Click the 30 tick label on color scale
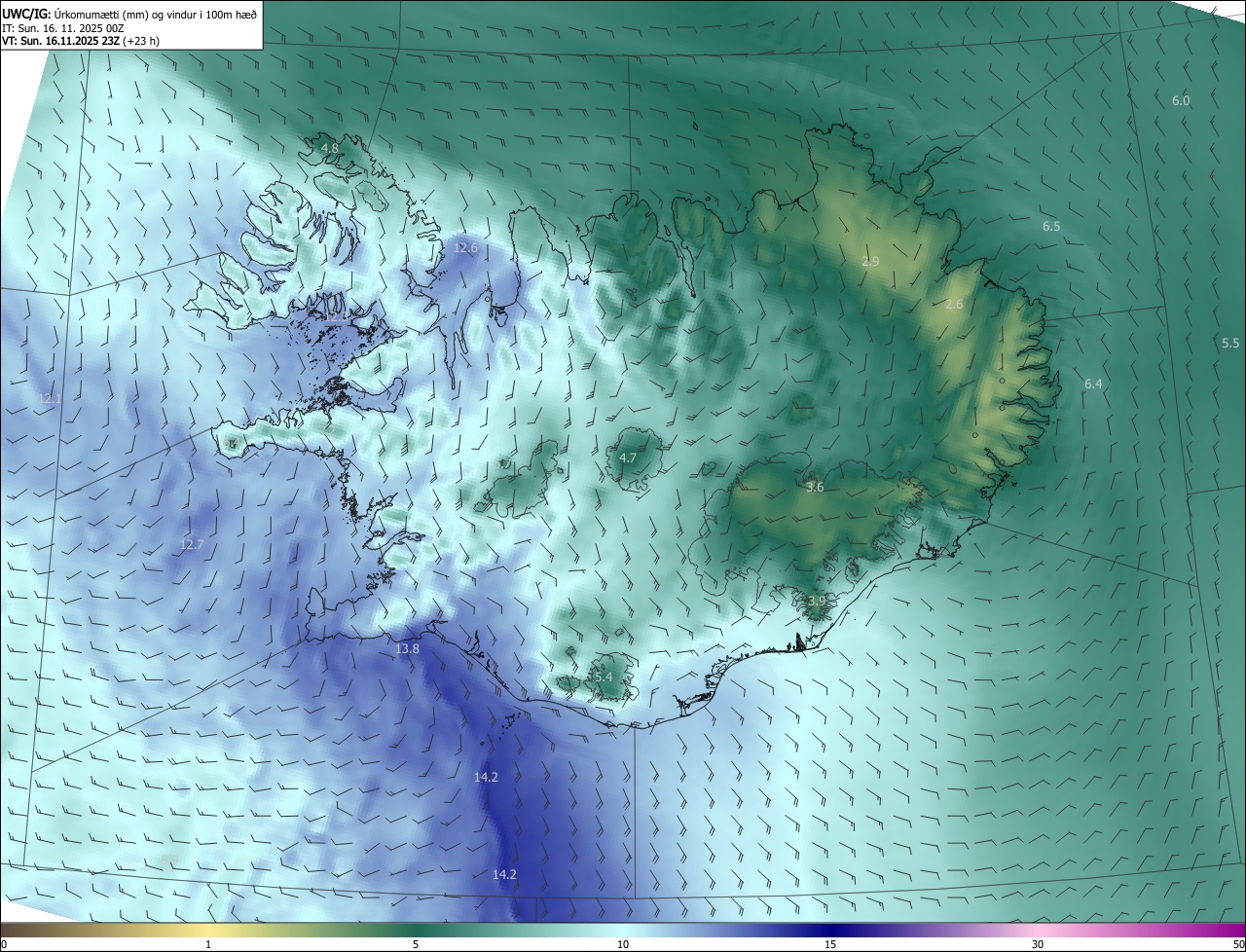This screenshot has width=1246, height=952. pos(1038,944)
